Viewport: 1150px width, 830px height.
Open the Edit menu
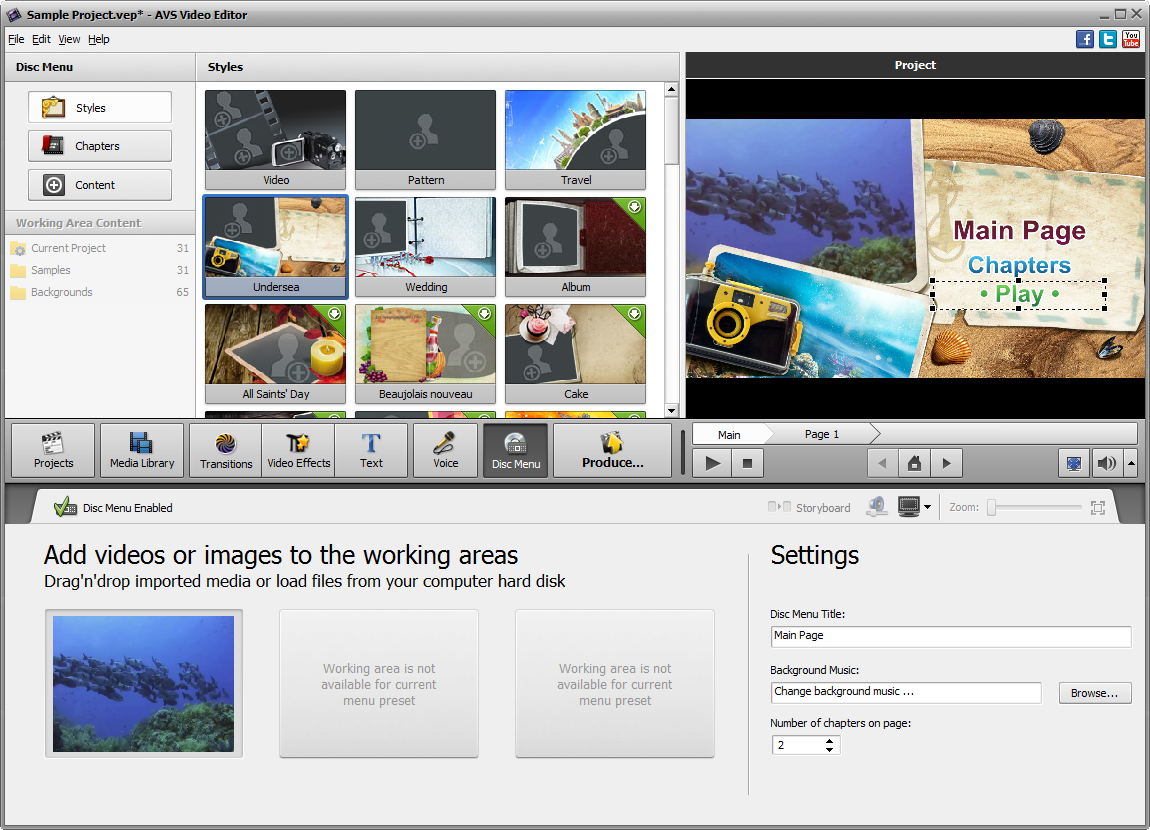tap(41, 39)
